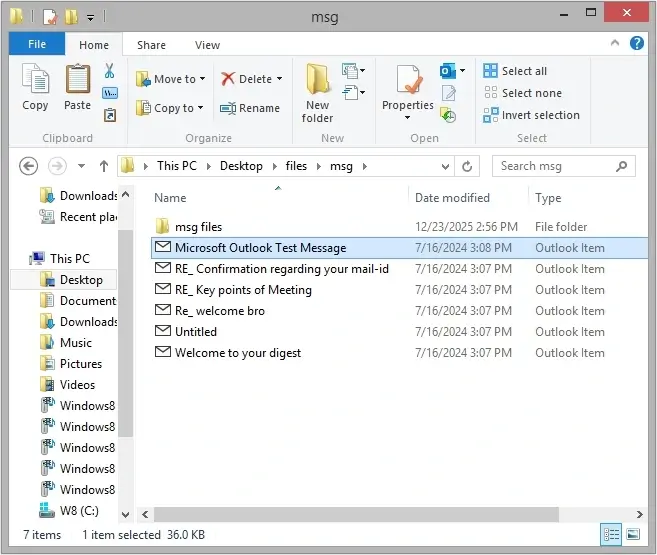Viewport: 657px width, 555px height.
Task: Click the file History icon
Action: coord(448,115)
